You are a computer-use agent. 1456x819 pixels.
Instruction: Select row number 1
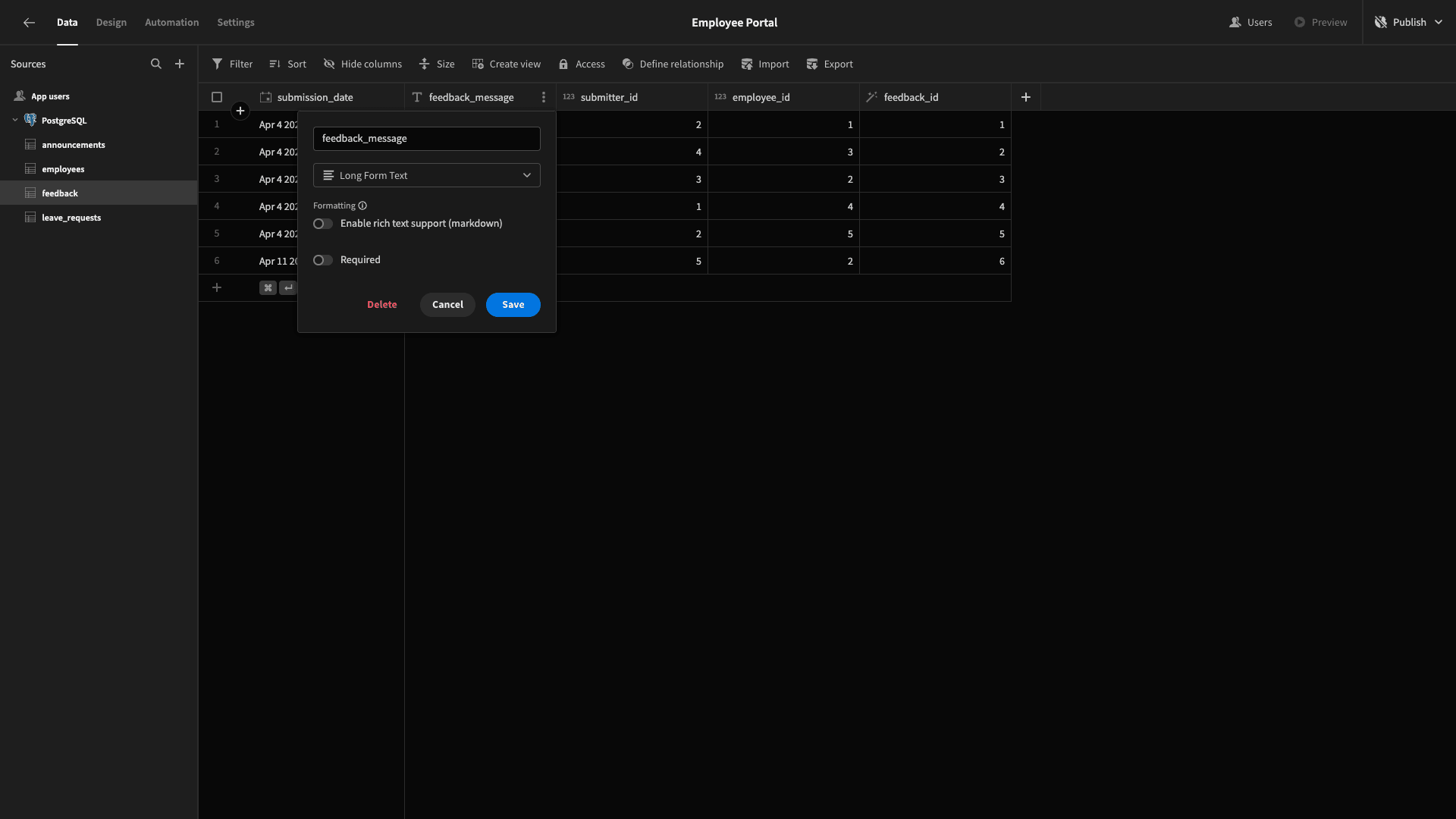[217, 124]
